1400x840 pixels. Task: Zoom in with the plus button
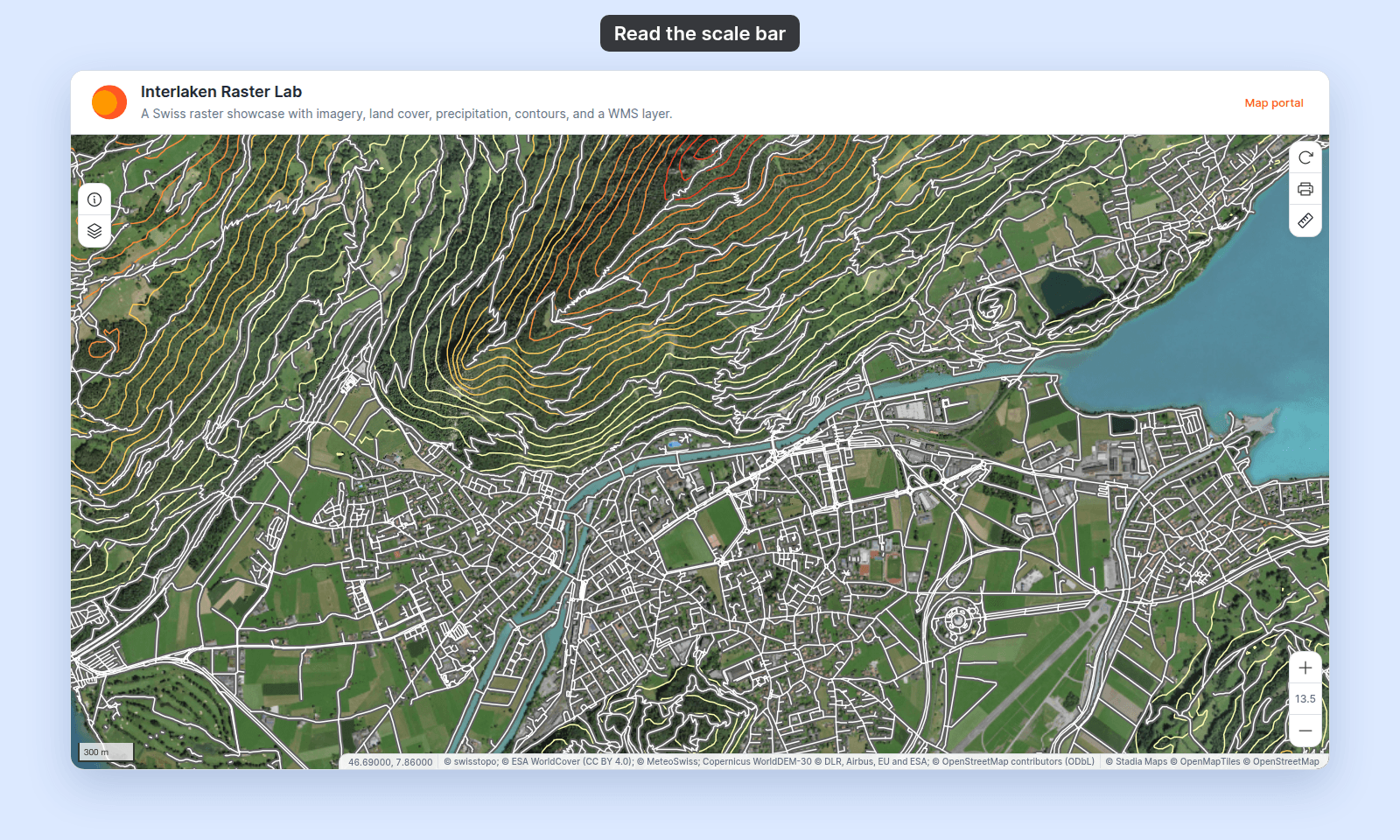[x=1305, y=668]
